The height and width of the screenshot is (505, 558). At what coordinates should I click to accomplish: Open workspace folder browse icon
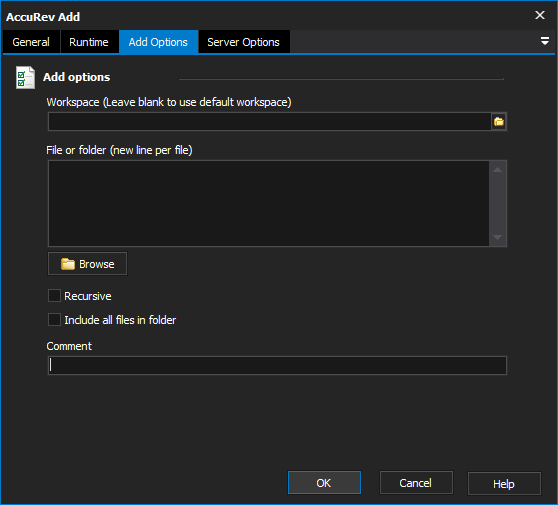coord(499,122)
